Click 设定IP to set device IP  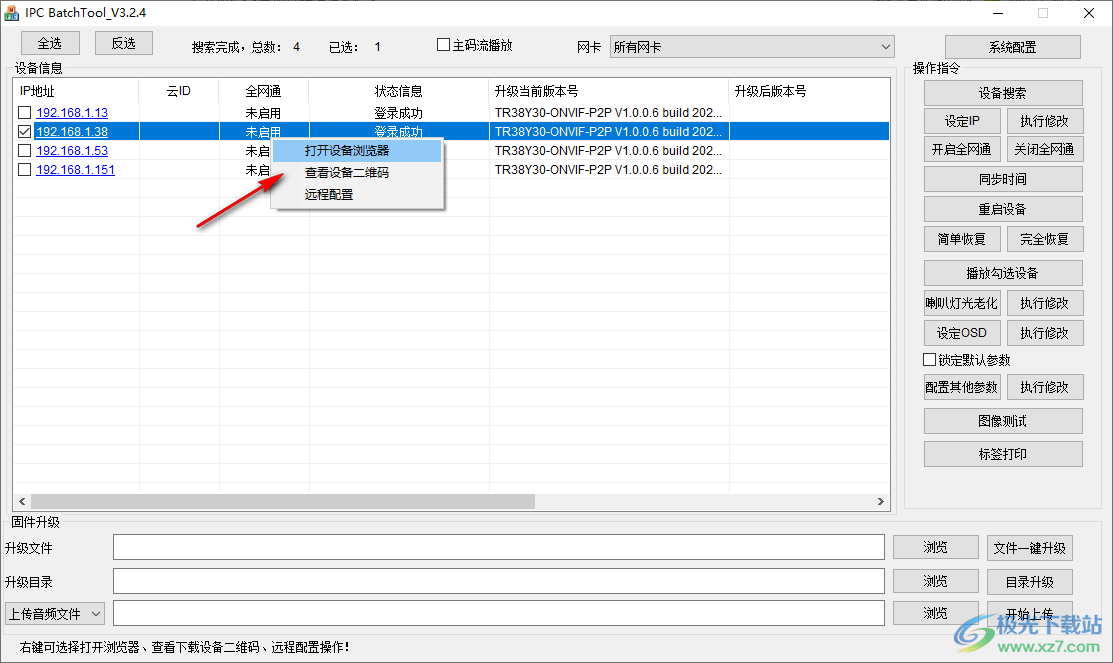coord(961,121)
